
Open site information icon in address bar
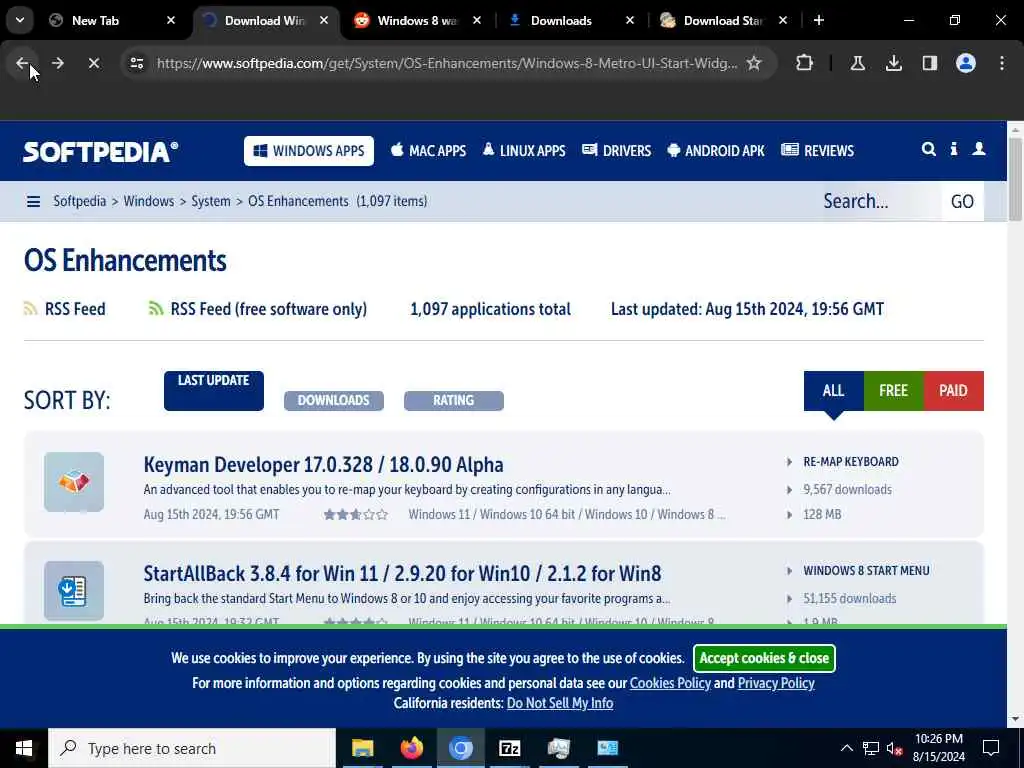coord(136,63)
